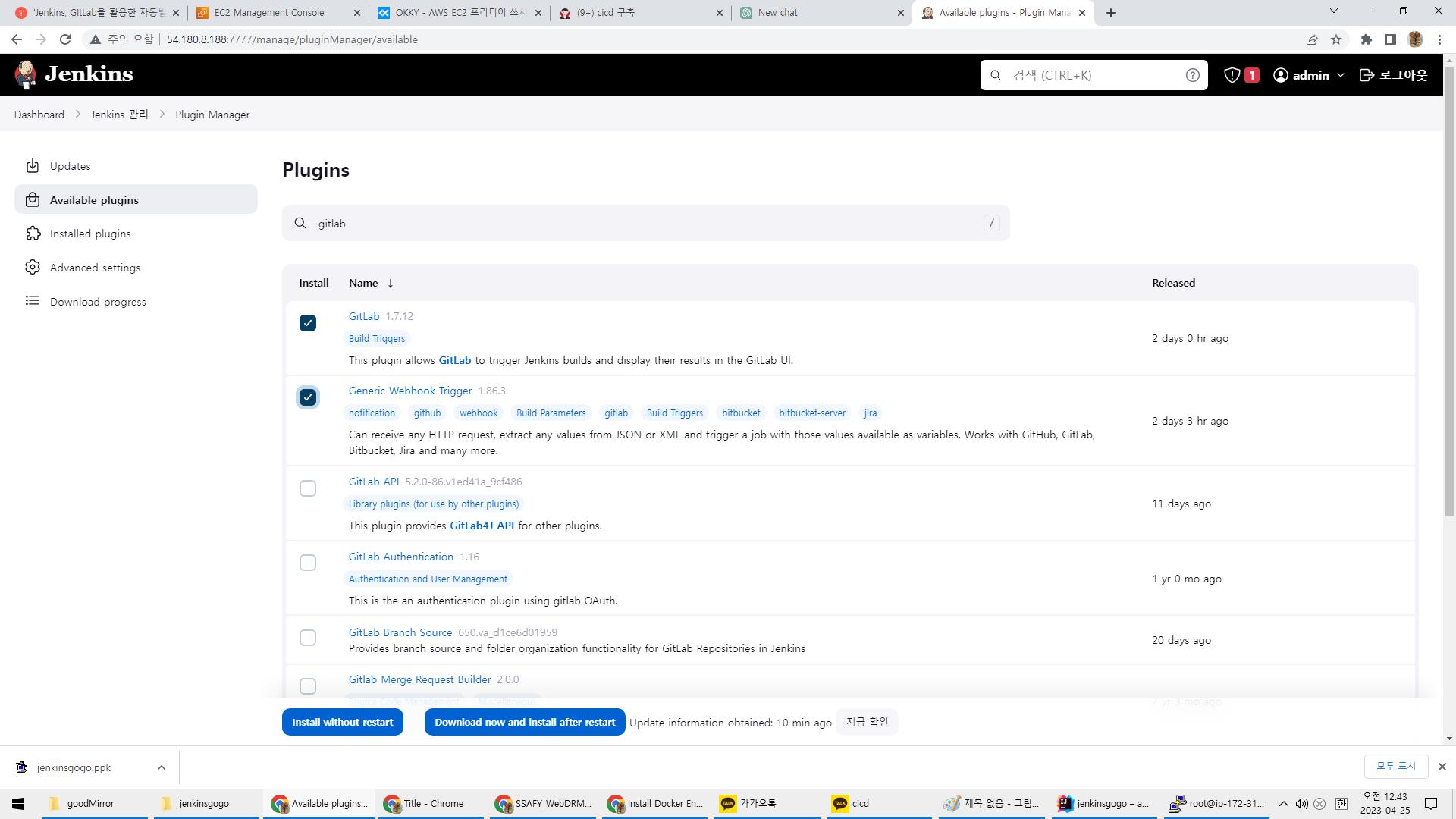The image size is (1456, 819).
Task: Sort plugins by the Name column arrow
Action: tap(391, 284)
